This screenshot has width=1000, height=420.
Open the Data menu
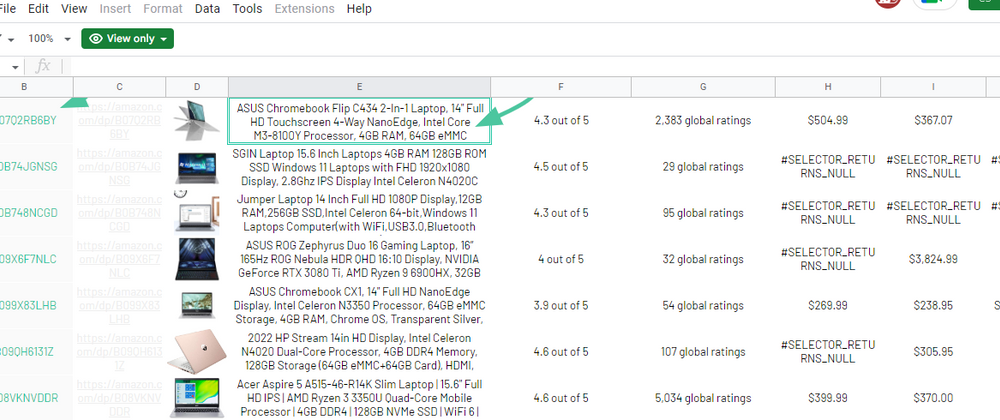coord(207,9)
